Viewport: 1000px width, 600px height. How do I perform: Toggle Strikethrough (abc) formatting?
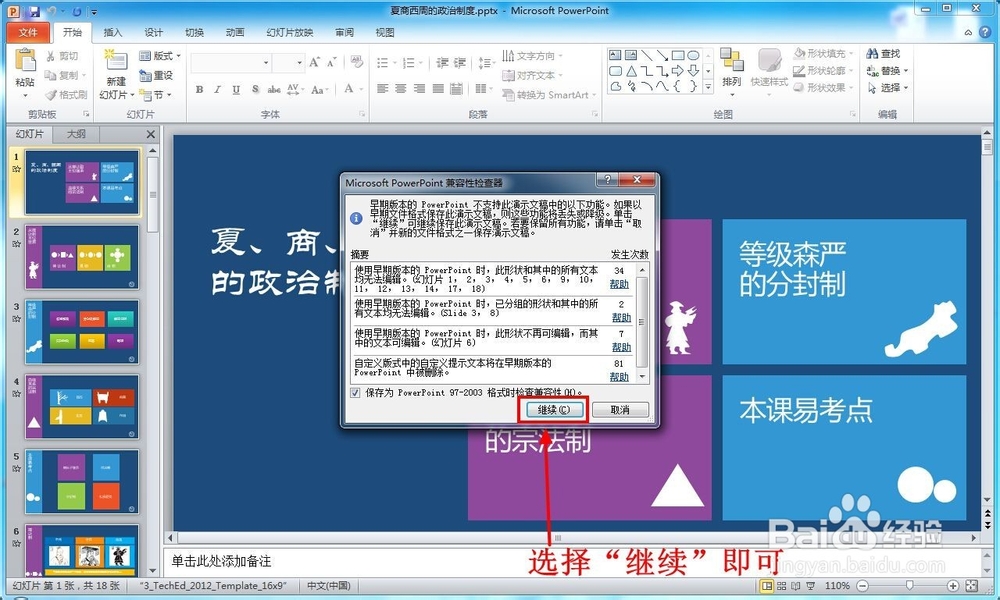click(x=274, y=89)
